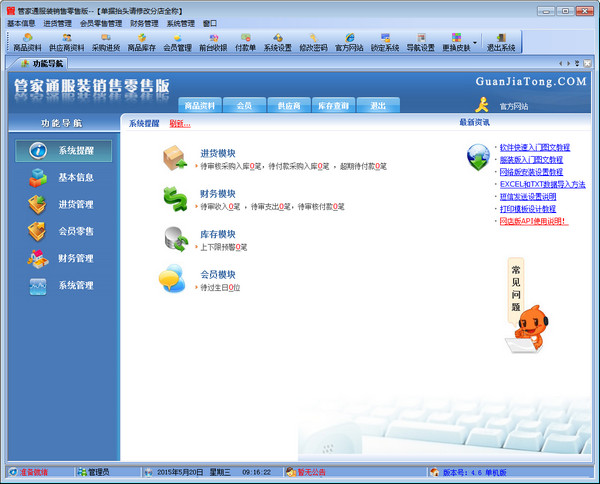The height and width of the screenshot is (484, 600).
Task: Click the 修改密码 toolbar icon
Action: click(x=313, y=42)
